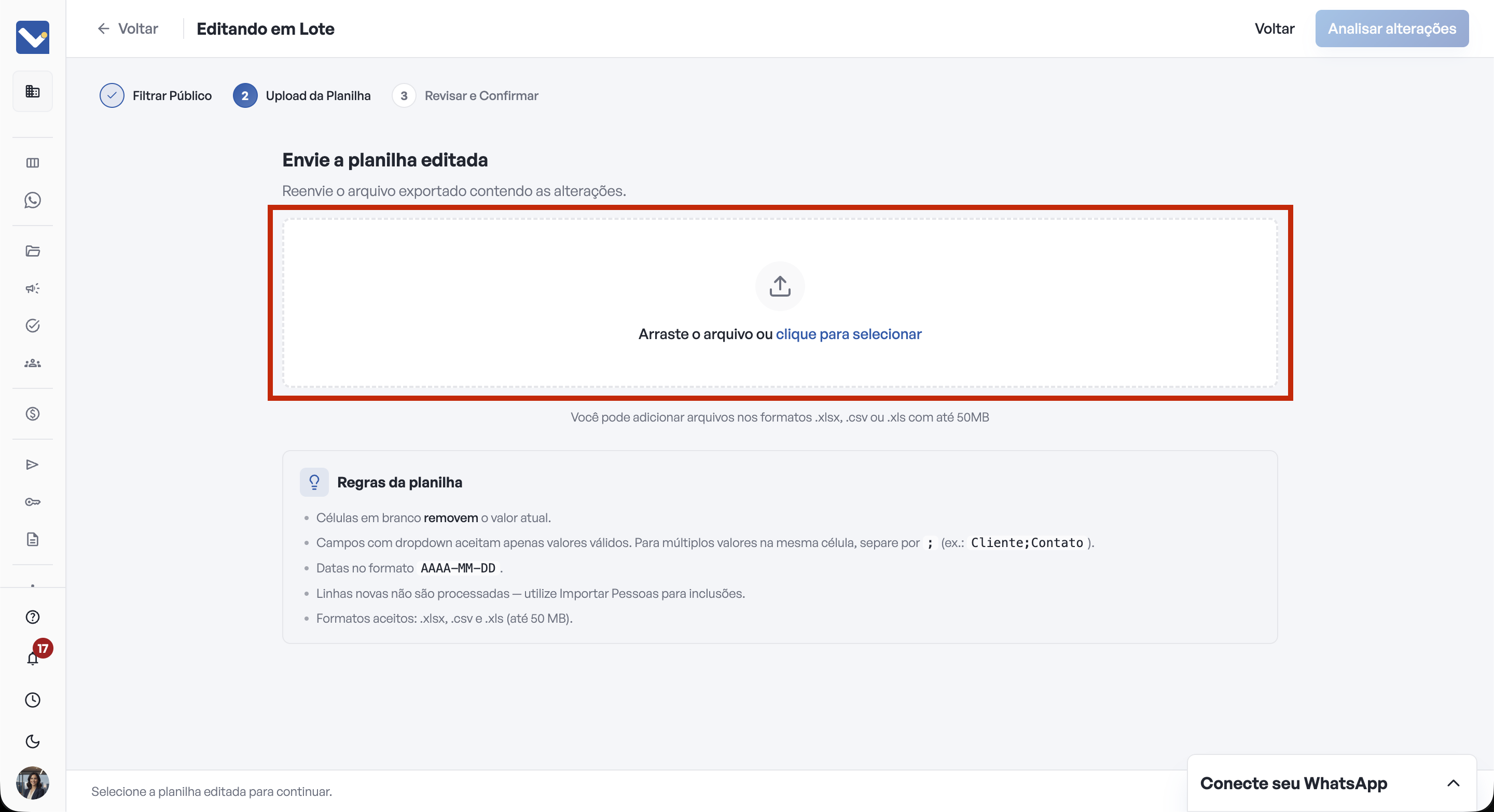Toggle dark mode moon icon
Image resolution: width=1494 pixels, height=812 pixels.
pyautogui.click(x=33, y=741)
